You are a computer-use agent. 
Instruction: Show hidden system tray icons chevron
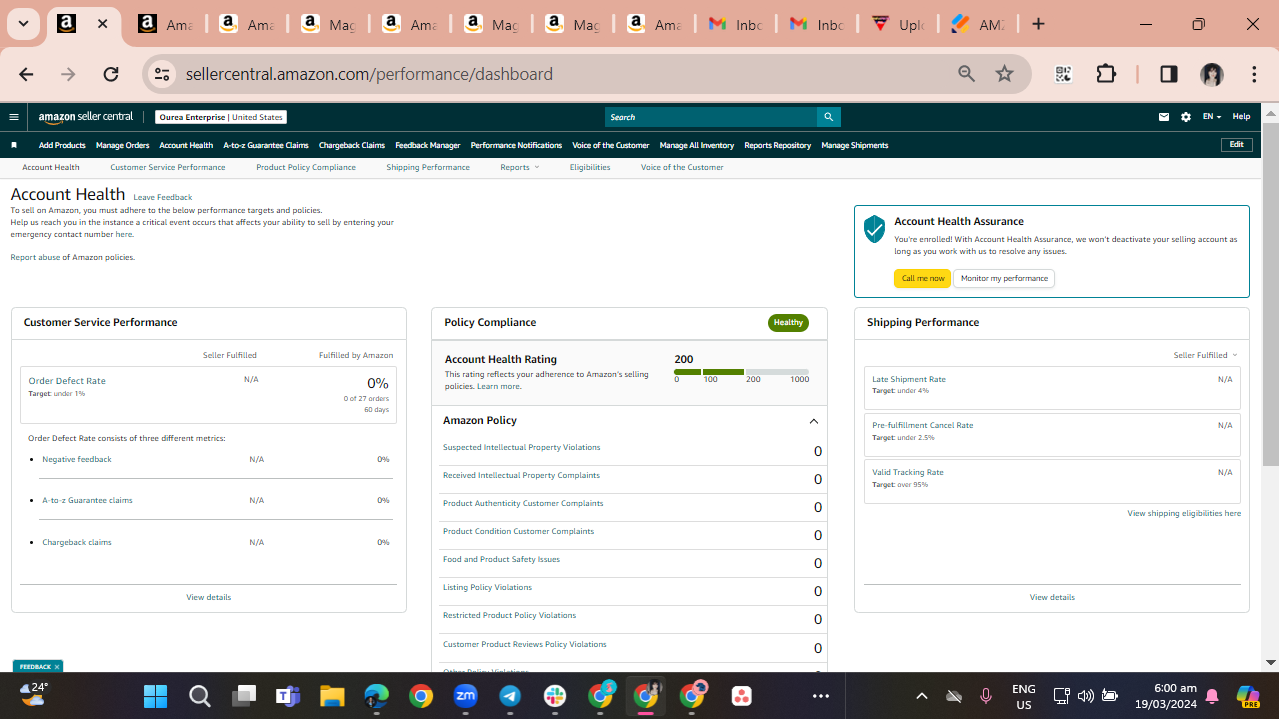click(x=922, y=696)
